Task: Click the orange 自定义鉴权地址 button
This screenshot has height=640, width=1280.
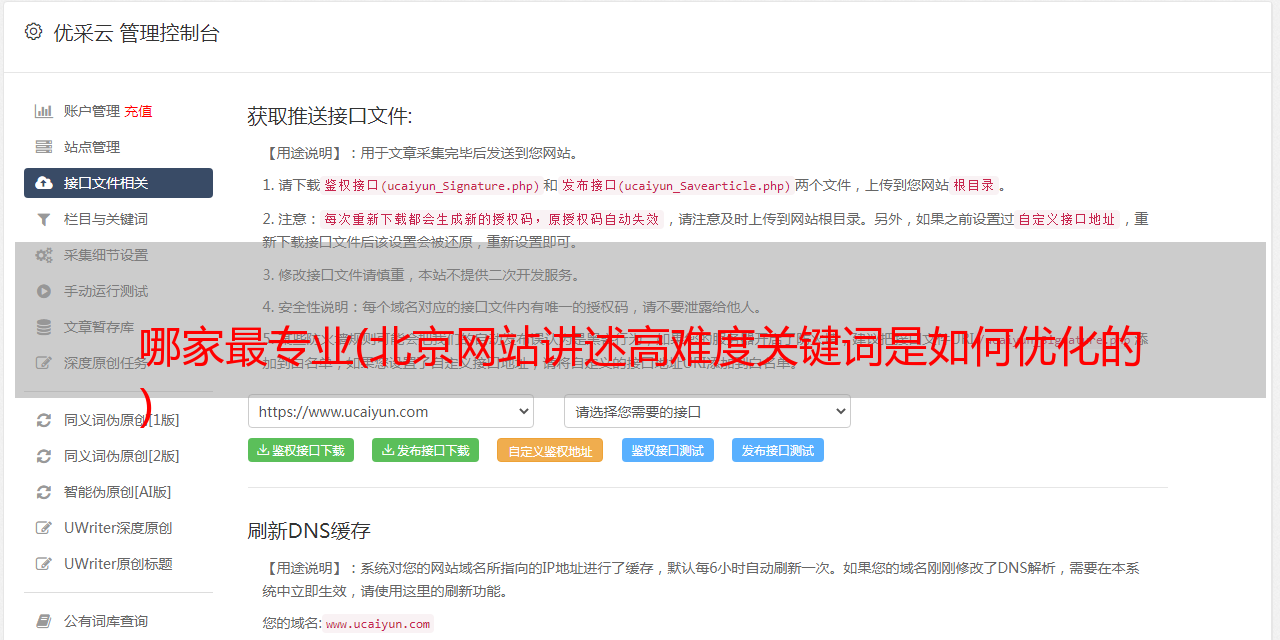Action: pos(550,450)
